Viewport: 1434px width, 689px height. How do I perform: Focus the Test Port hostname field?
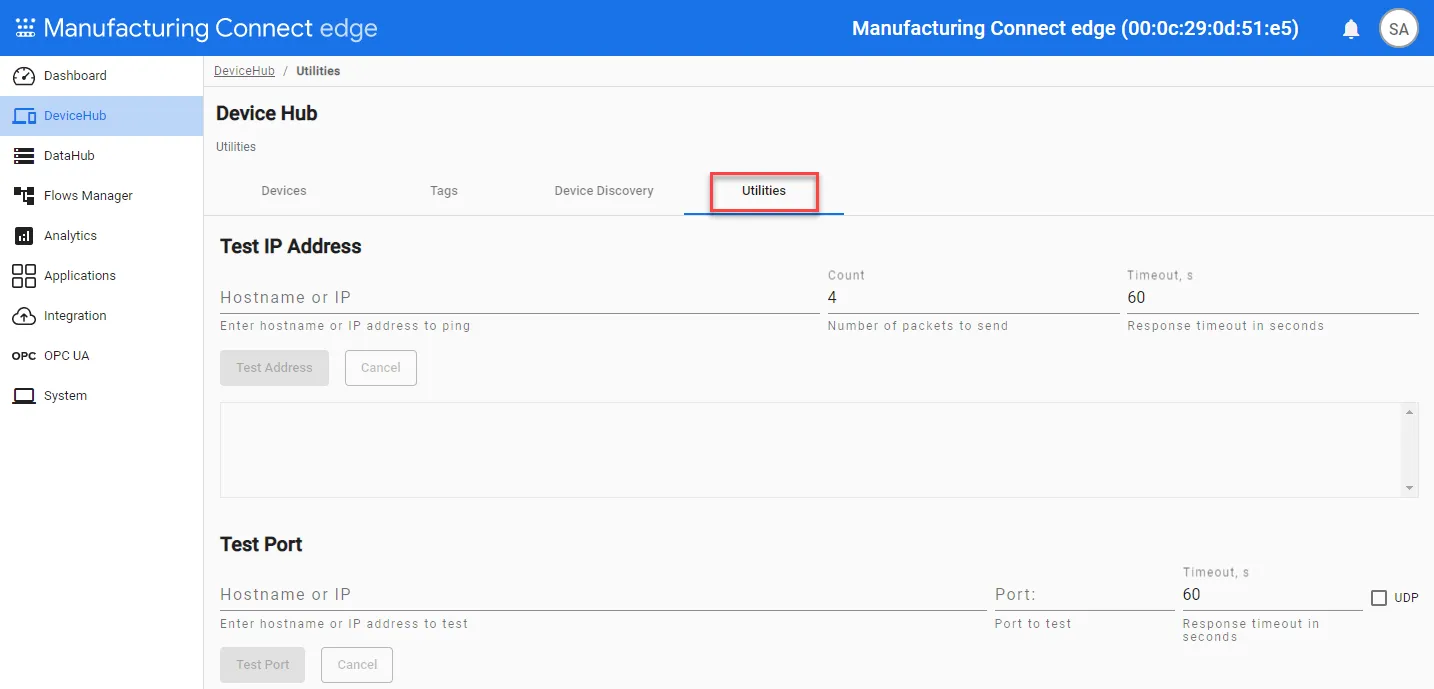coord(603,595)
